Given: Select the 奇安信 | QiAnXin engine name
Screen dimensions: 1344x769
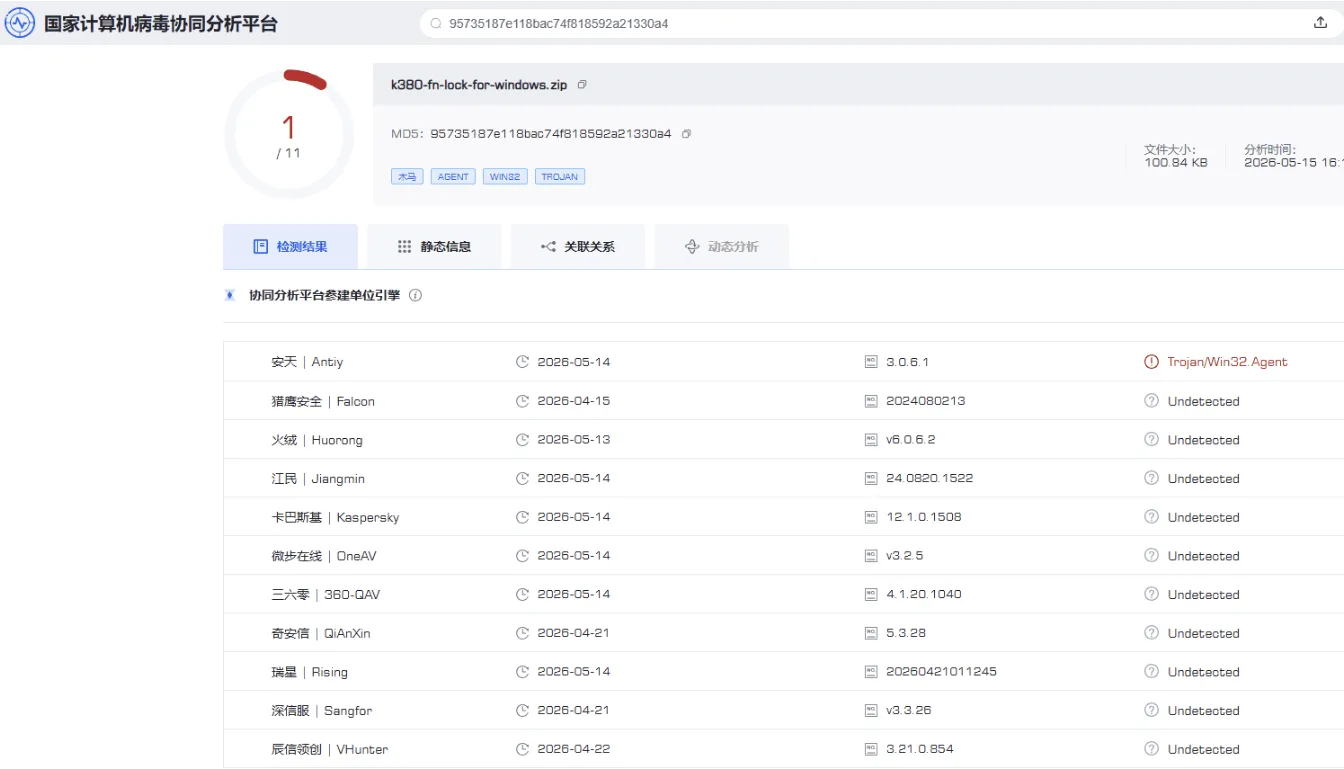Looking at the screenshot, I should [321, 633].
